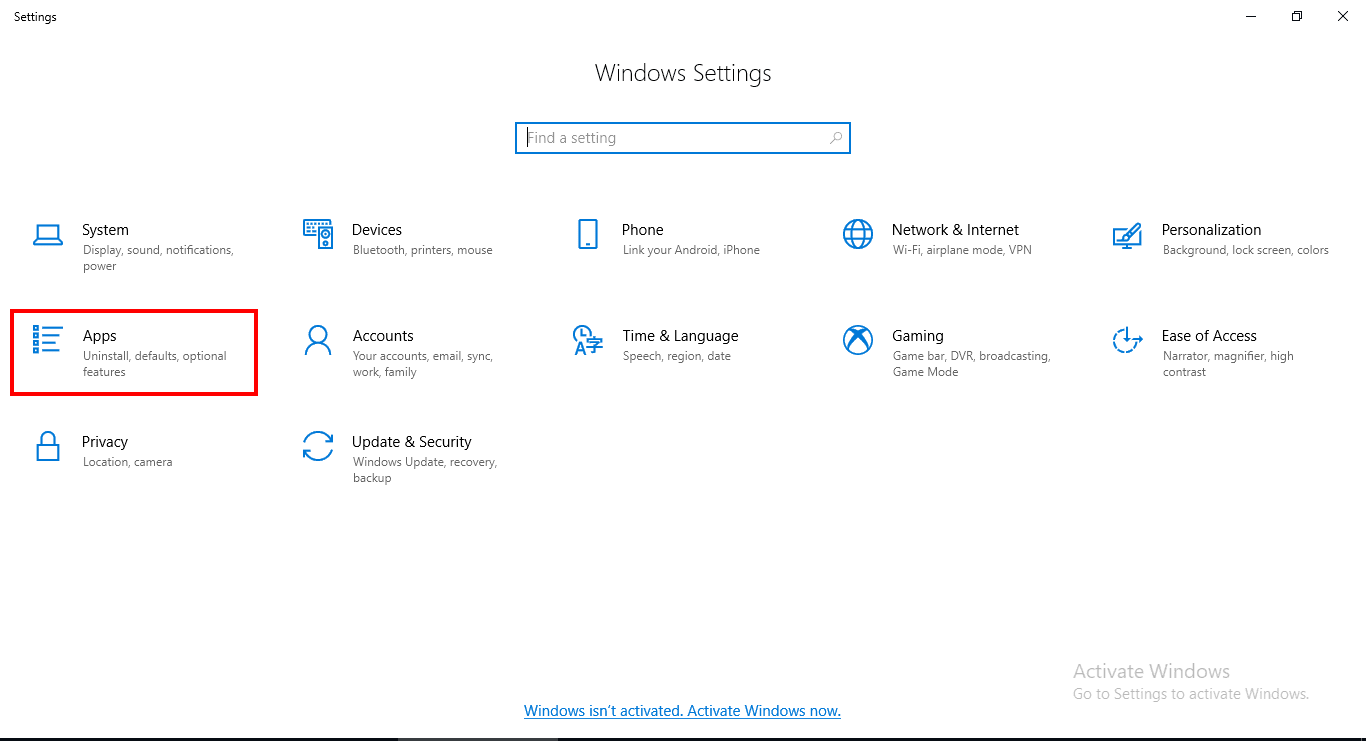Click the Ease of Access icon
This screenshot has width=1366, height=741.
click(x=1128, y=340)
